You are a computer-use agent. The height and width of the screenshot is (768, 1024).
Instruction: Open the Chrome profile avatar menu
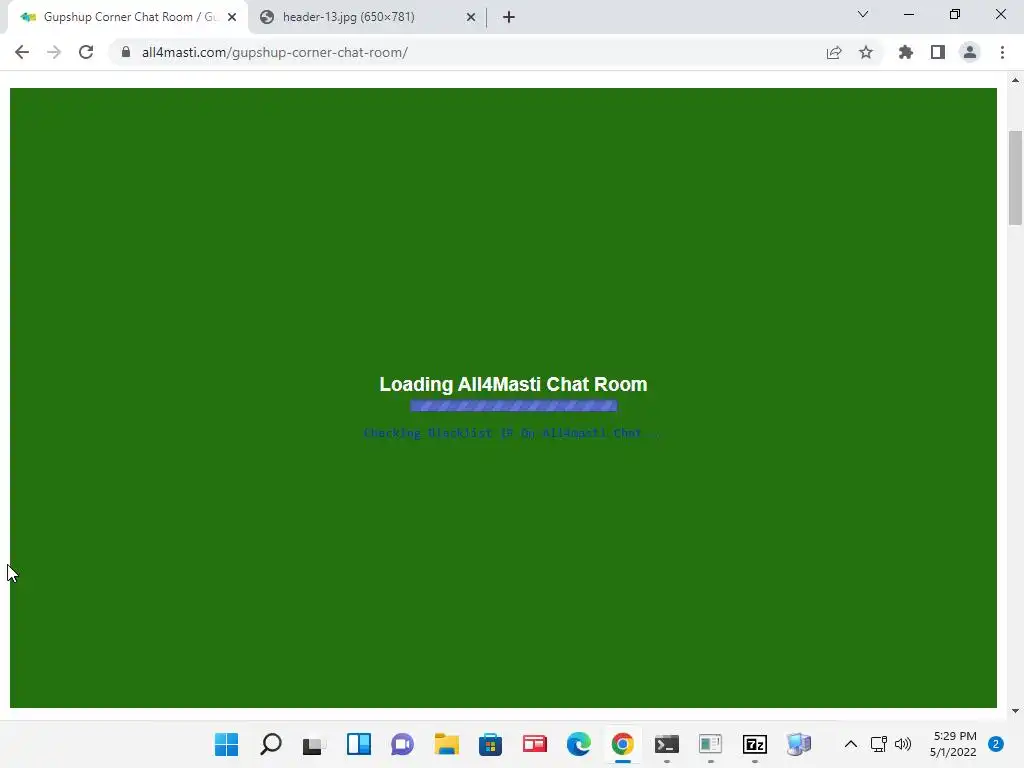coord(970,52)
